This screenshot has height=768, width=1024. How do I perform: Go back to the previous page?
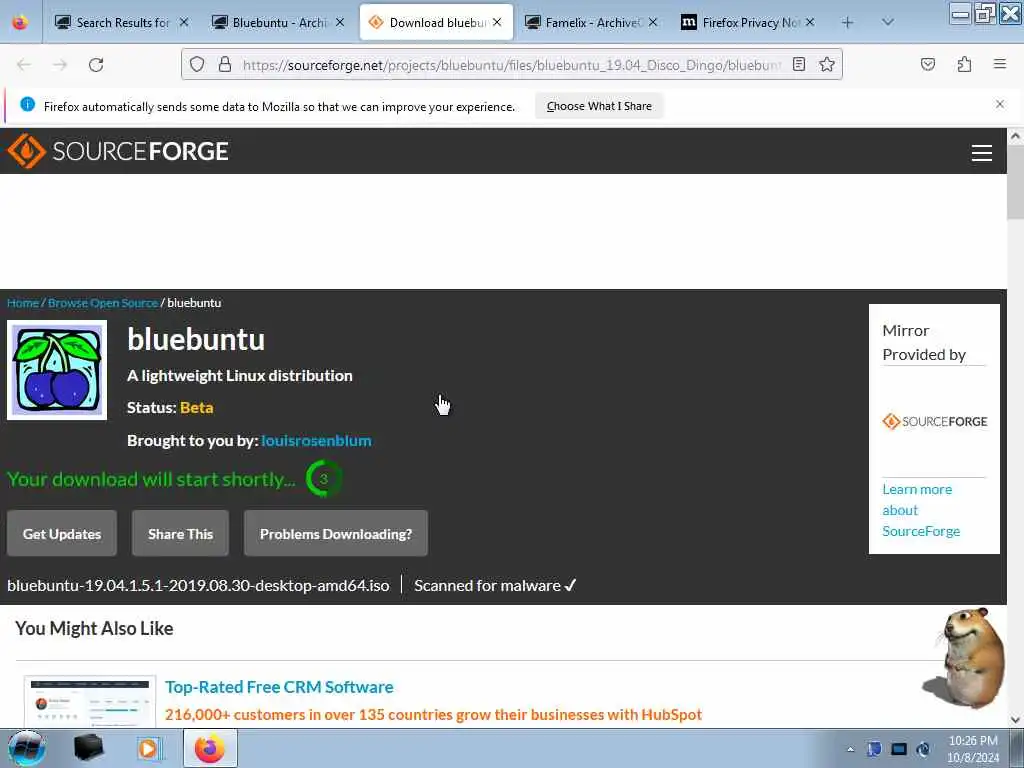[x=24, y=65]
